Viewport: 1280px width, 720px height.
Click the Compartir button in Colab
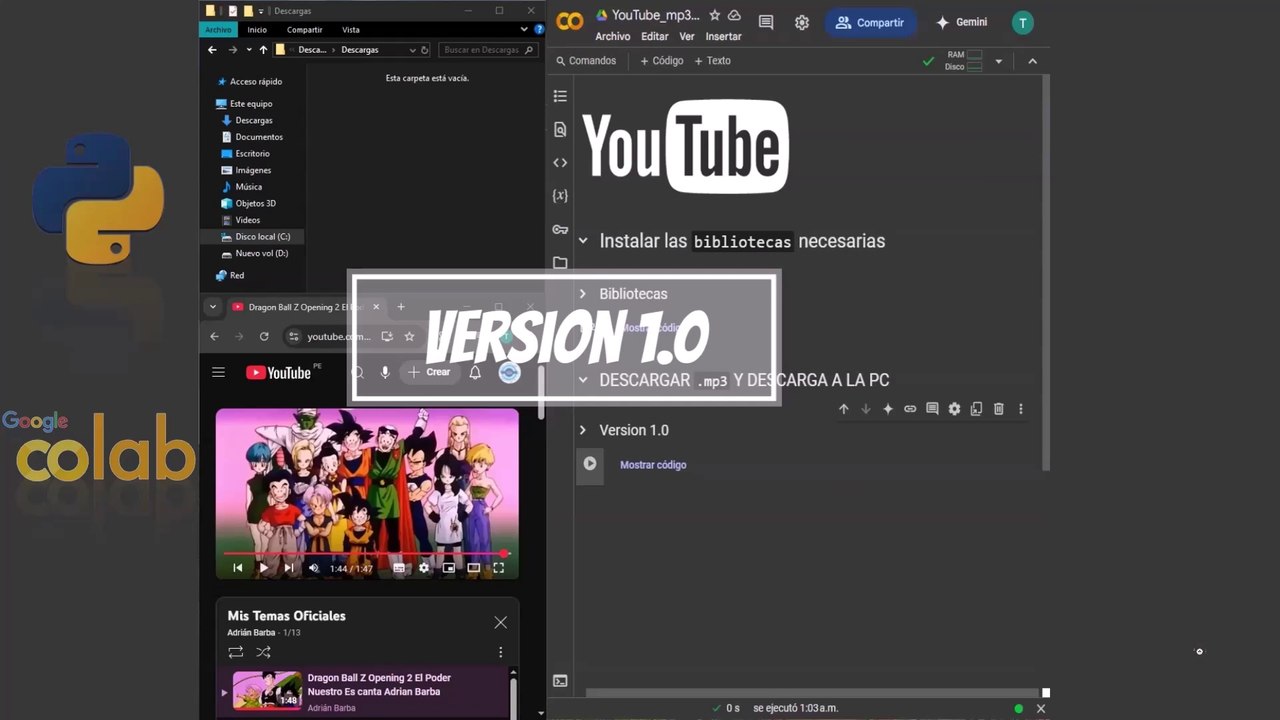870,22
